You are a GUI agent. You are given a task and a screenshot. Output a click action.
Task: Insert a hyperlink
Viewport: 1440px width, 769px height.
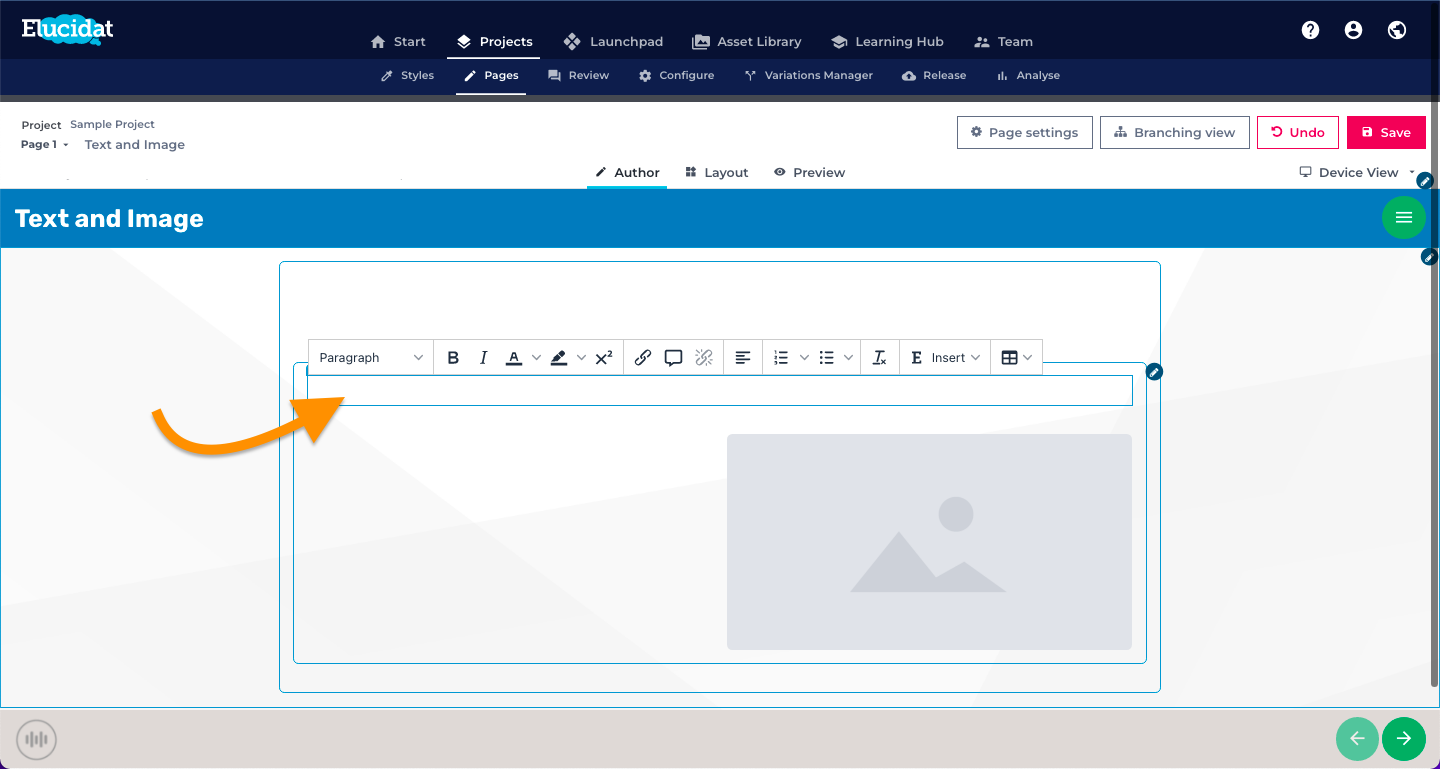(643, 358)
